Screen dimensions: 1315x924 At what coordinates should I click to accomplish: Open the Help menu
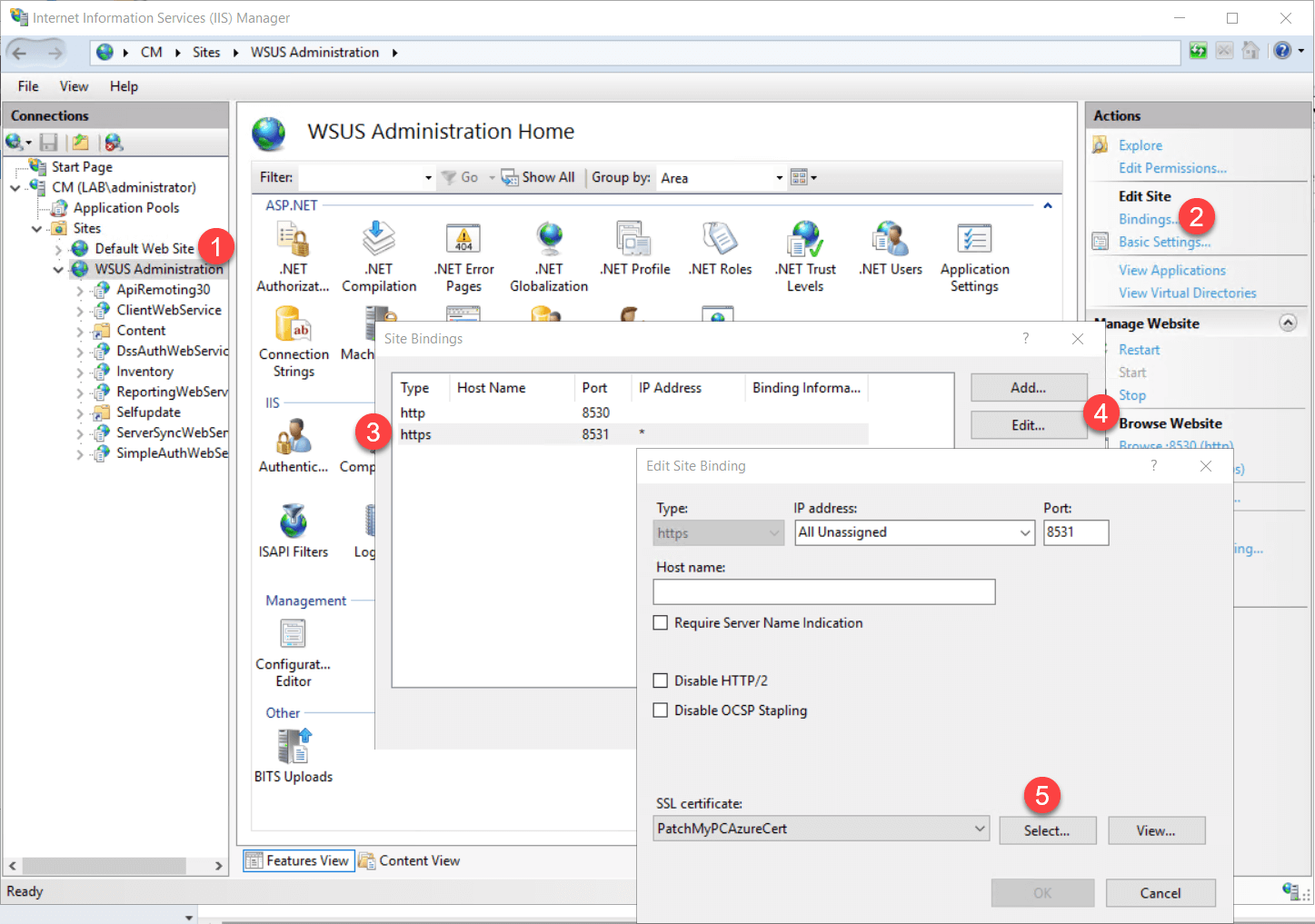pos(124,86)
